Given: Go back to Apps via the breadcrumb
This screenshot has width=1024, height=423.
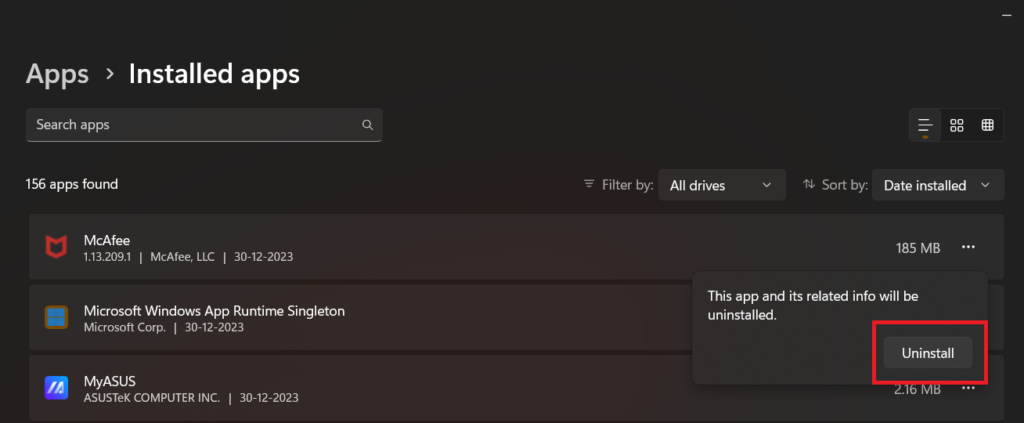Looking at the screenshot, I should click(57, 74).
